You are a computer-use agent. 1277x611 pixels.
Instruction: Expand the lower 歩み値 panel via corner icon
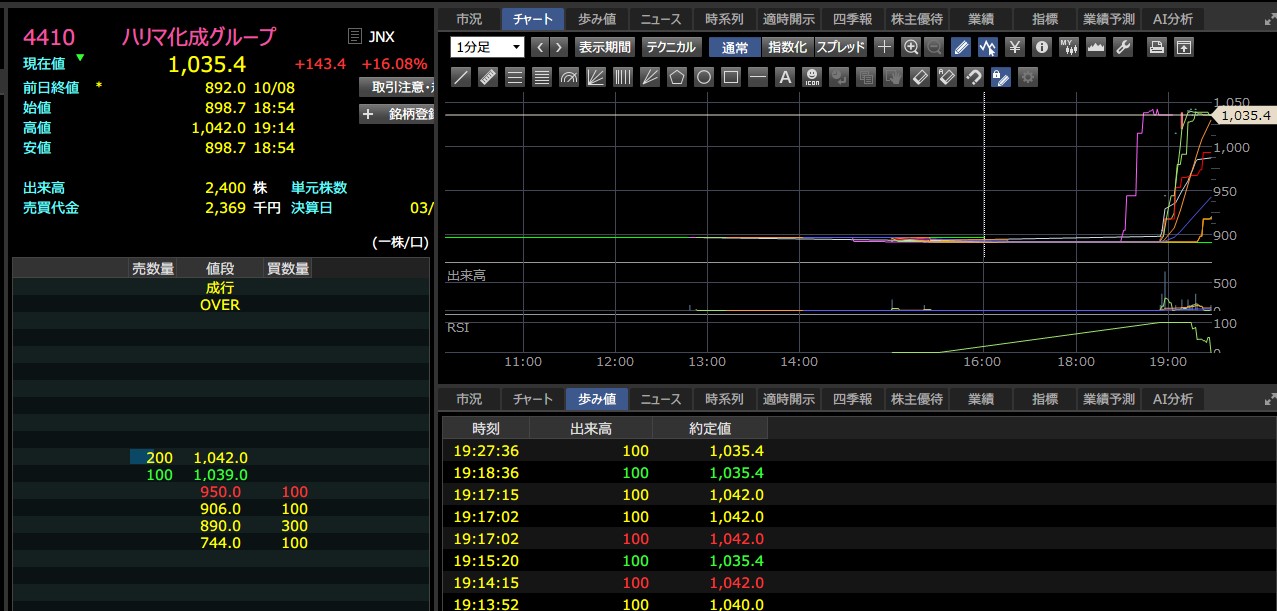1270,399
